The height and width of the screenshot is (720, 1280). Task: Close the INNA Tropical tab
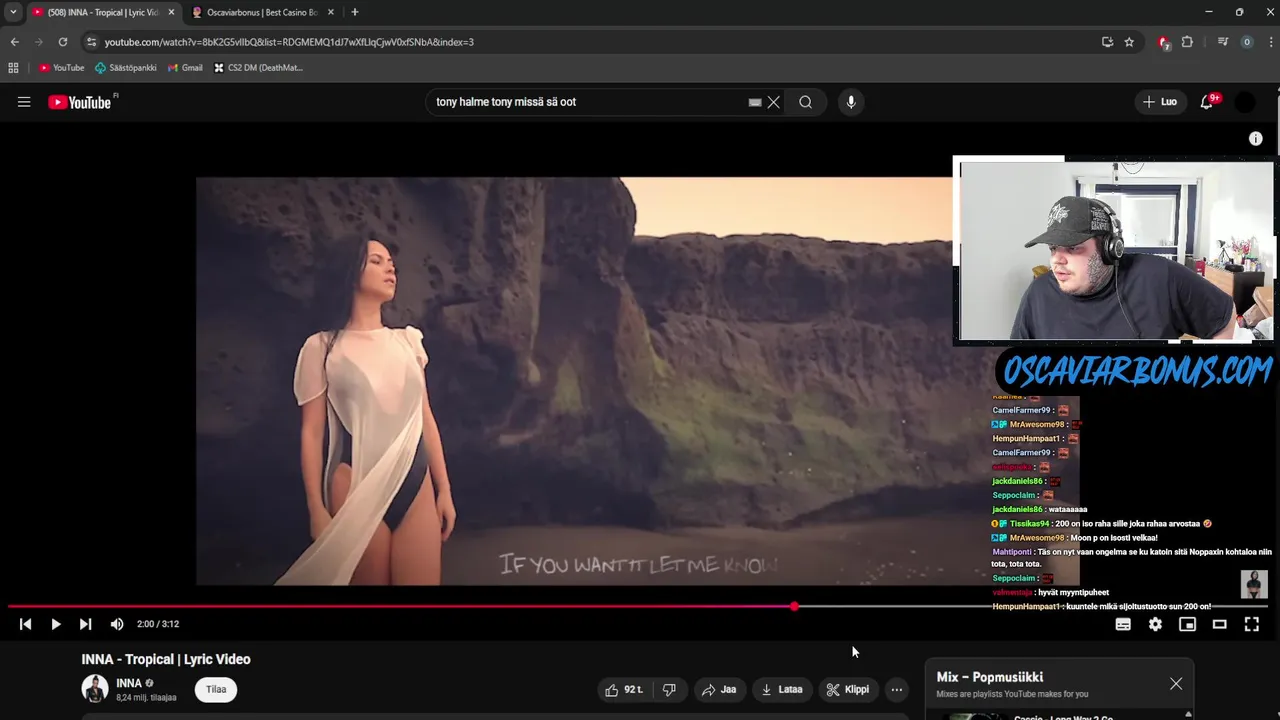[171, 12]
